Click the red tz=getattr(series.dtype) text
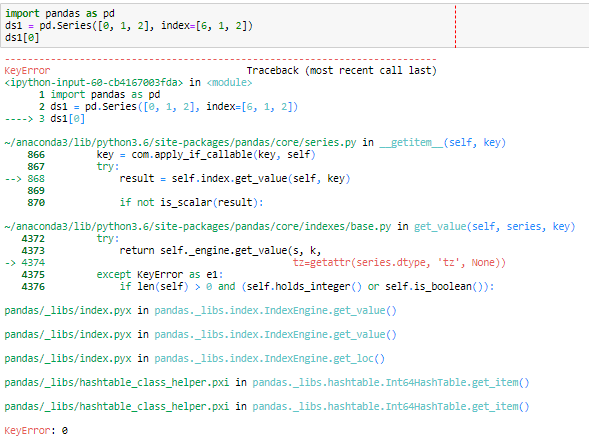 point(399,263)
